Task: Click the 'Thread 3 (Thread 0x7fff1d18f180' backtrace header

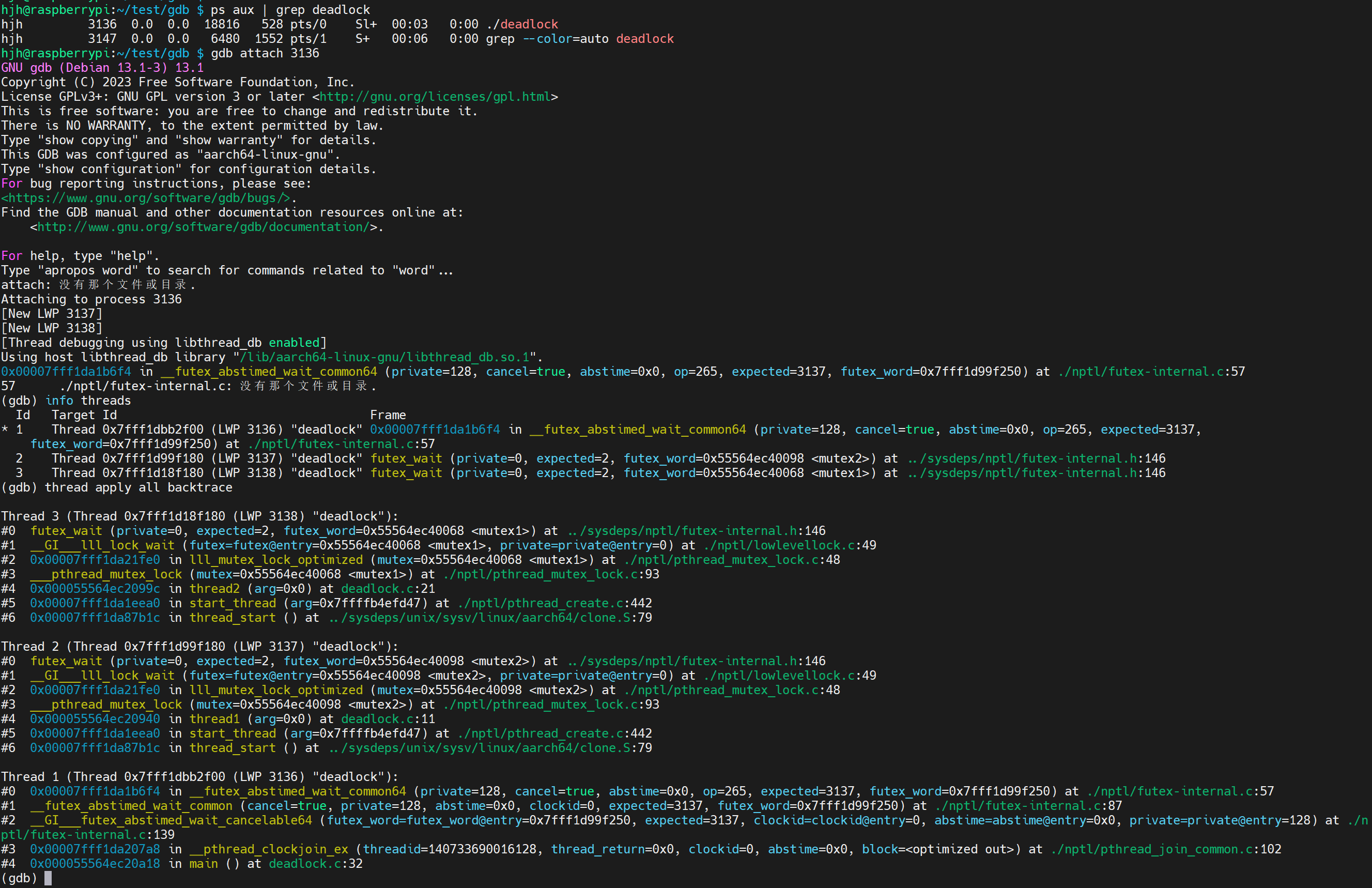Action: point(200,516)
